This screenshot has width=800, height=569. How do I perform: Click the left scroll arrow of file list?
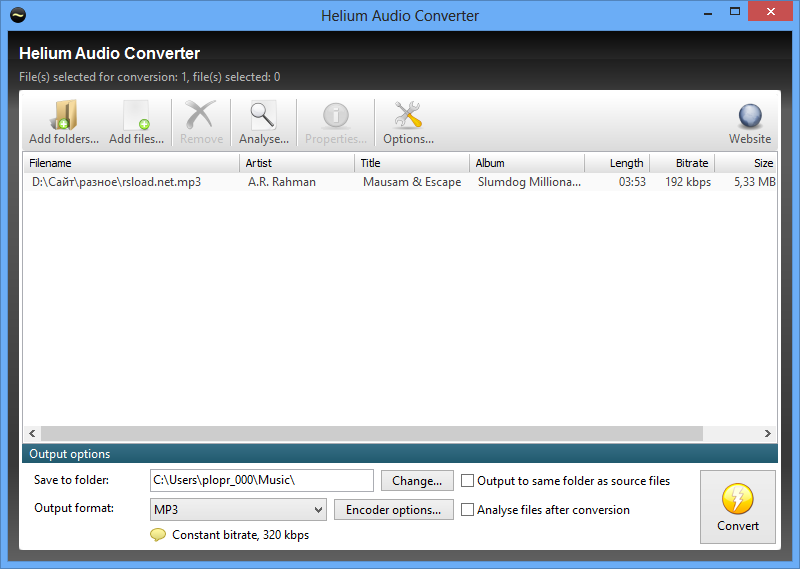32,433
